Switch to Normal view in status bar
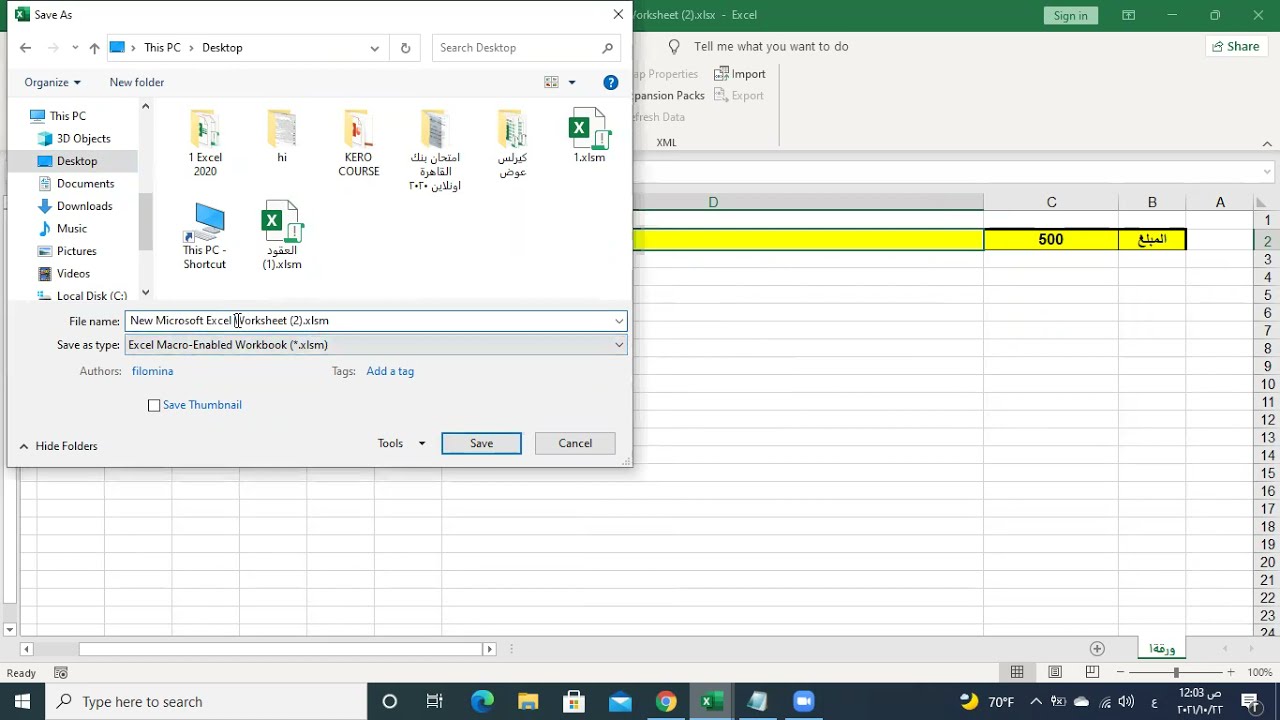Screen dimensions: 1280x720 1017,672
